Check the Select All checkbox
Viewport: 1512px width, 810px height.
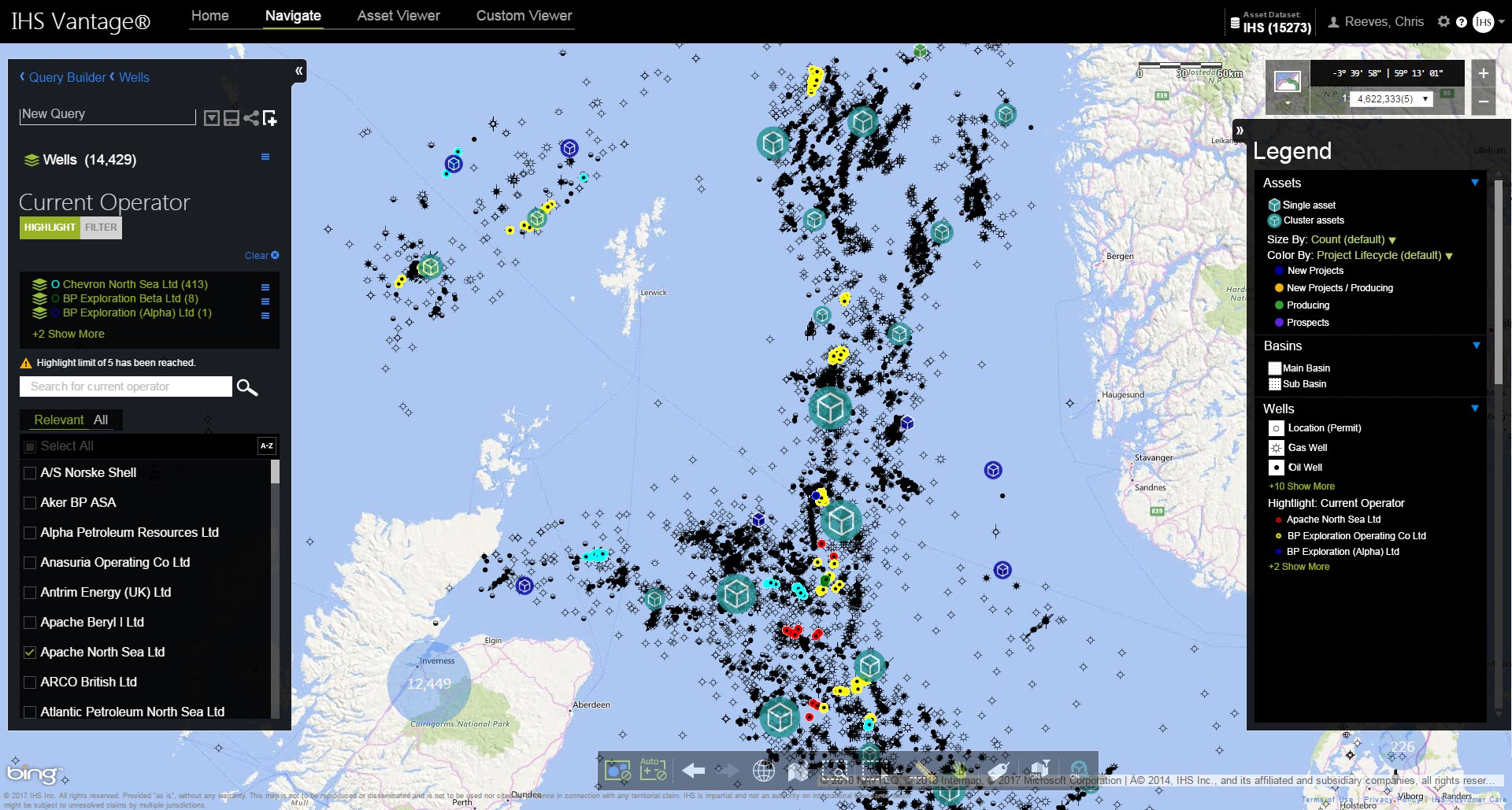coord(30,446)
